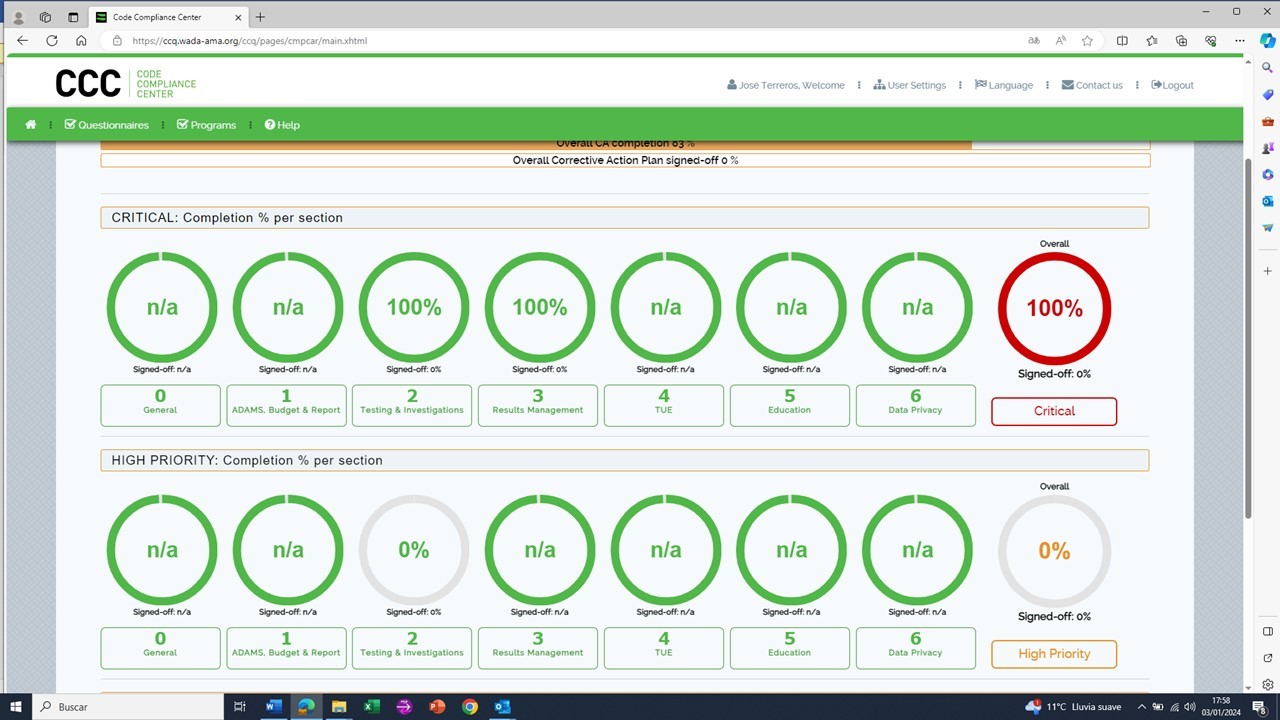
Task: Open the Edge sidebar tools briefcase icon
Action: [x=1267, y=121]
